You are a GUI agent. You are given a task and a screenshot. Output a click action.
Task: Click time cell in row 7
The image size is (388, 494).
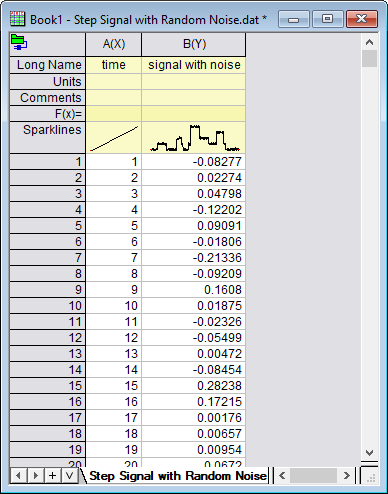[x=114, y=258]
